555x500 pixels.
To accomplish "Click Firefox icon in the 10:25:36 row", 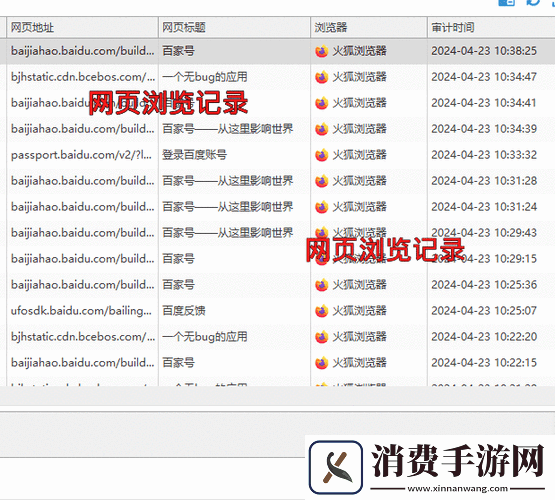I will (321, 285).
